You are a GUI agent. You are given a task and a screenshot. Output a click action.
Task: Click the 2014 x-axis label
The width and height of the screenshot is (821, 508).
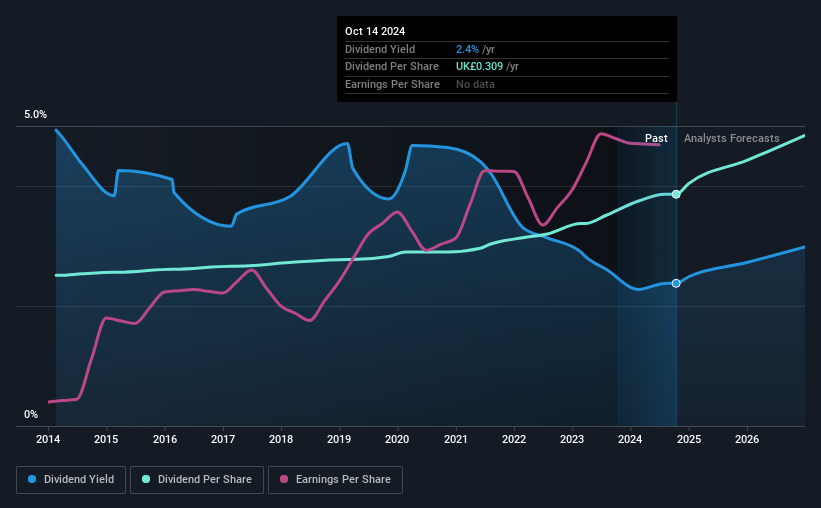[x=48, y=439]
